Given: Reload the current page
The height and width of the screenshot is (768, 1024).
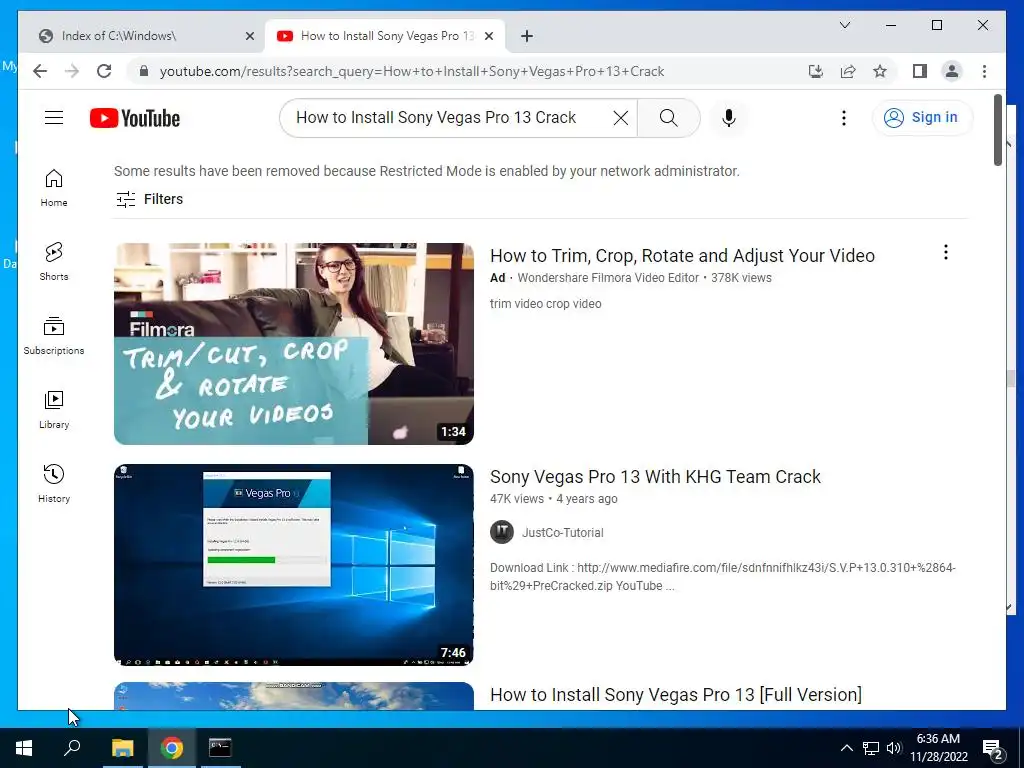Looking at the screenshot, I should [x=104, y=71].
